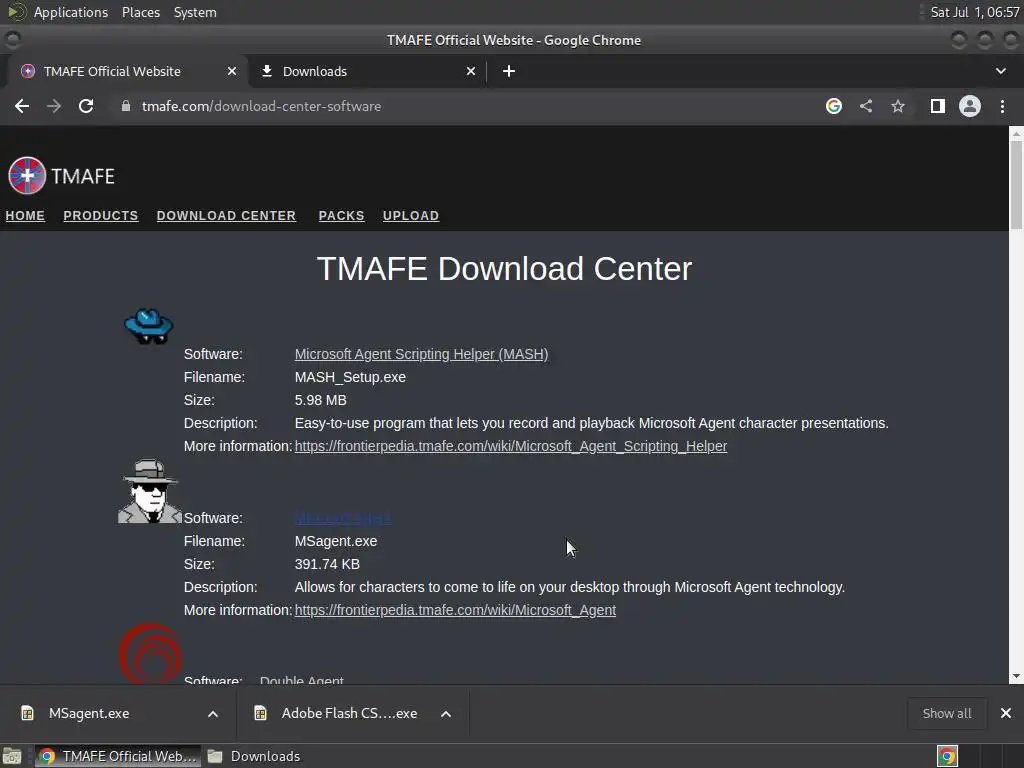Select the TMAFE Official Website tab
1024x768 pixels.
[x=127, y=71]
